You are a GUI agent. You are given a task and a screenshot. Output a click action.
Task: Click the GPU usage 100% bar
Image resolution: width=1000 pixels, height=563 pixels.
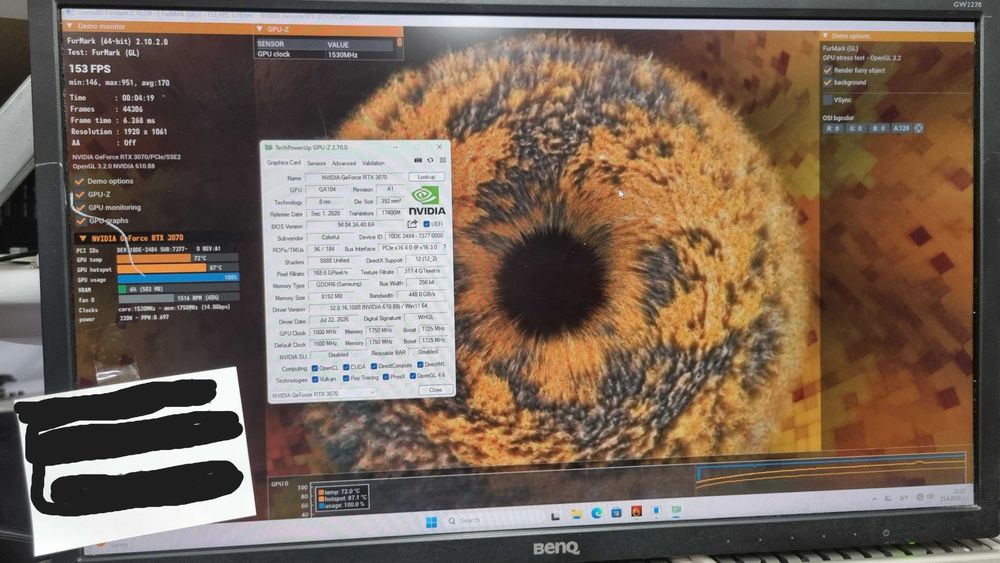point(178,277)
